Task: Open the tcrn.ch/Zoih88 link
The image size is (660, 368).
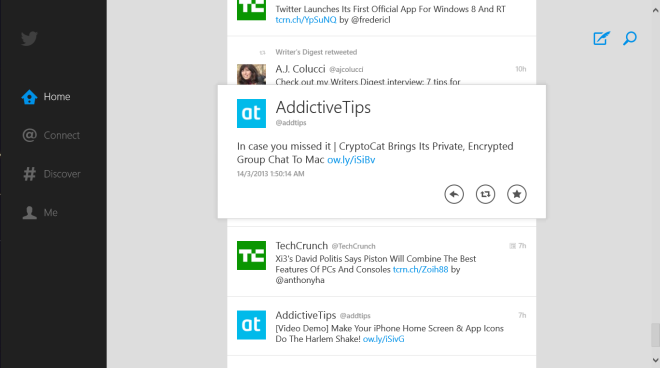Action: (420, 269)
